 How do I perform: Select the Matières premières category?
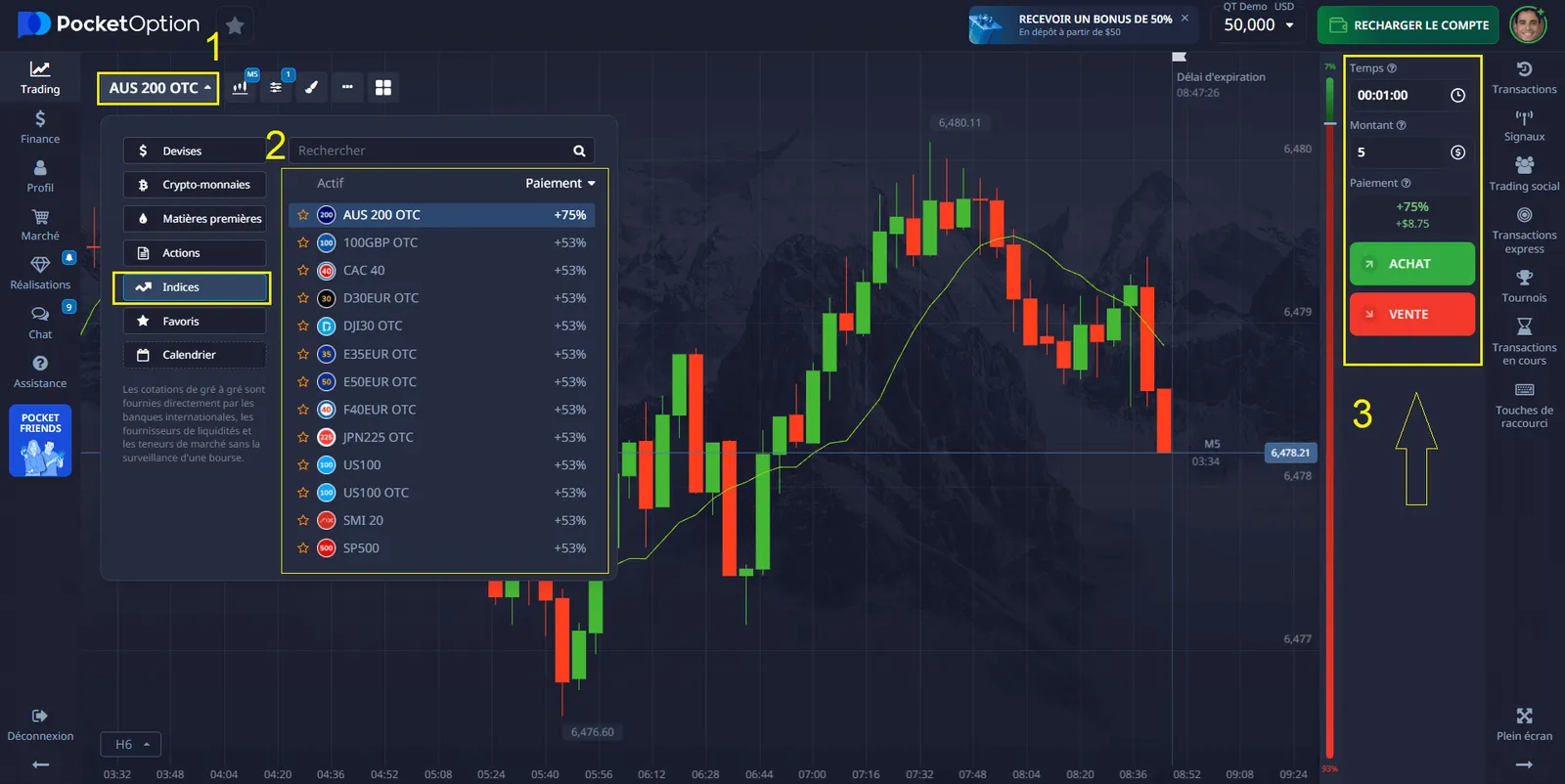(195, 219)
